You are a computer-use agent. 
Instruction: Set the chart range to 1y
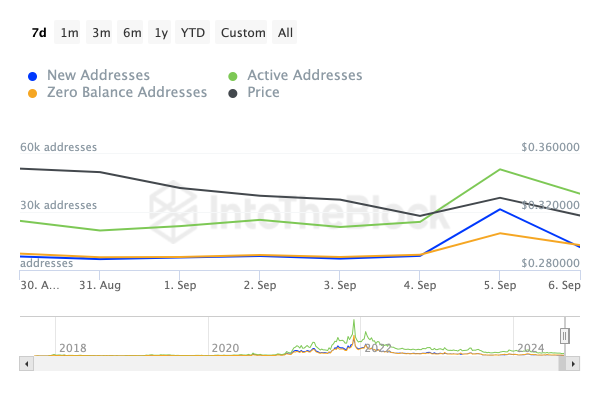[x=161, y=32]
